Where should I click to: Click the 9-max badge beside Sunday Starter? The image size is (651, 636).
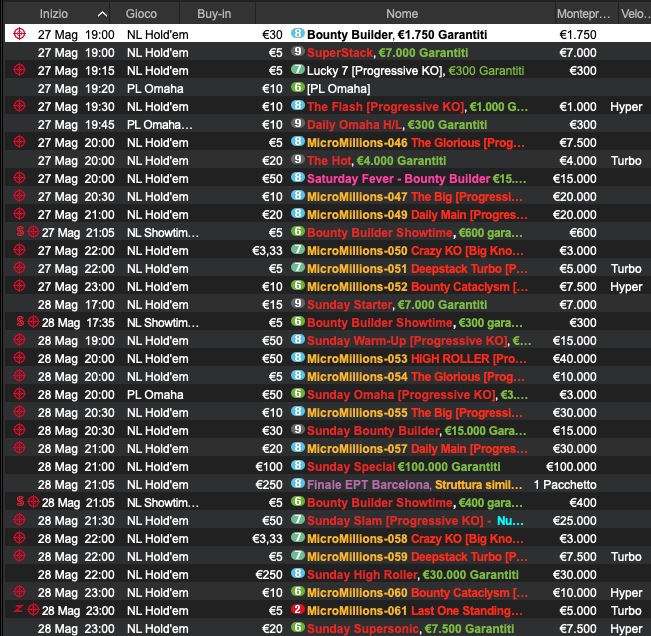297,303
